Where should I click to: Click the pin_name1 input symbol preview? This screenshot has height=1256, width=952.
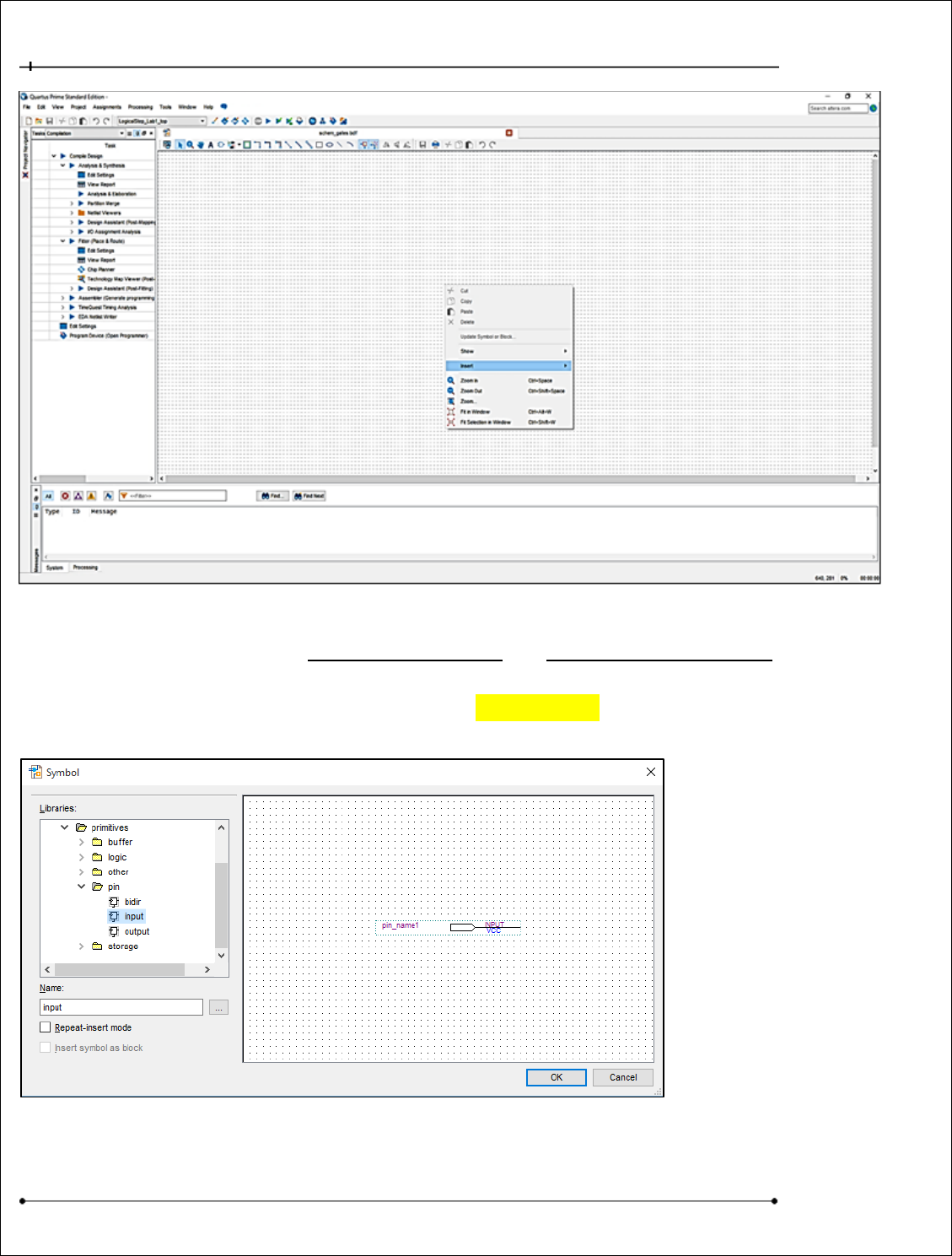pos(449,927)
